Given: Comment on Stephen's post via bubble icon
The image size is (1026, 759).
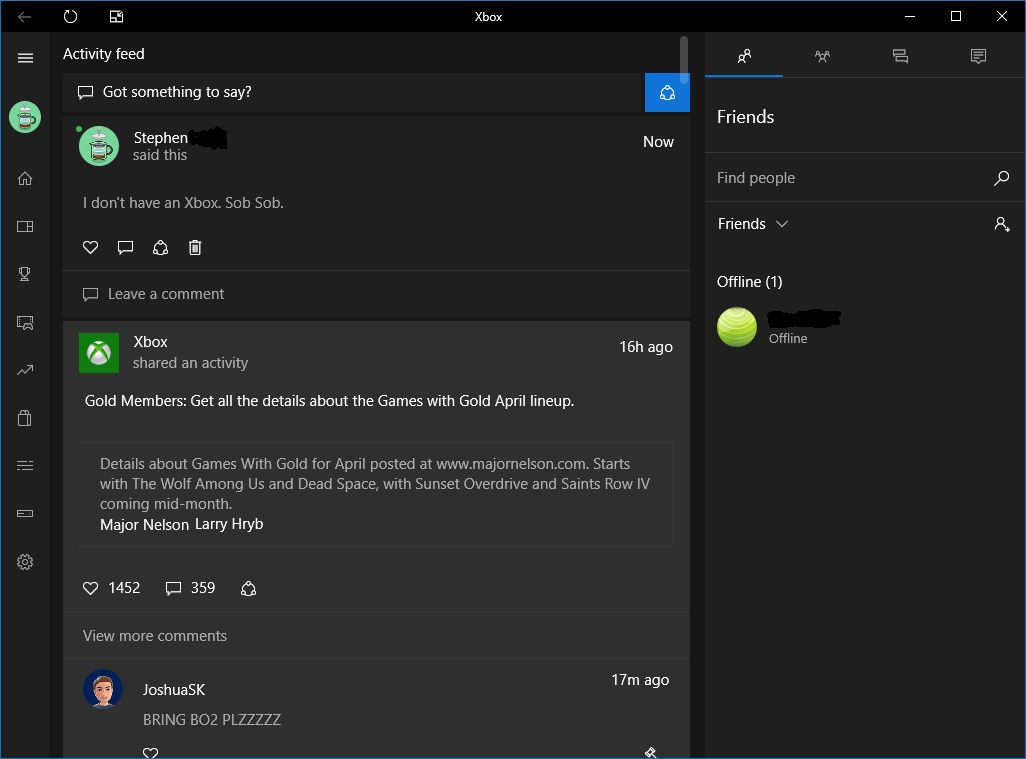Looking at the screenshot, I should (125, 247).
